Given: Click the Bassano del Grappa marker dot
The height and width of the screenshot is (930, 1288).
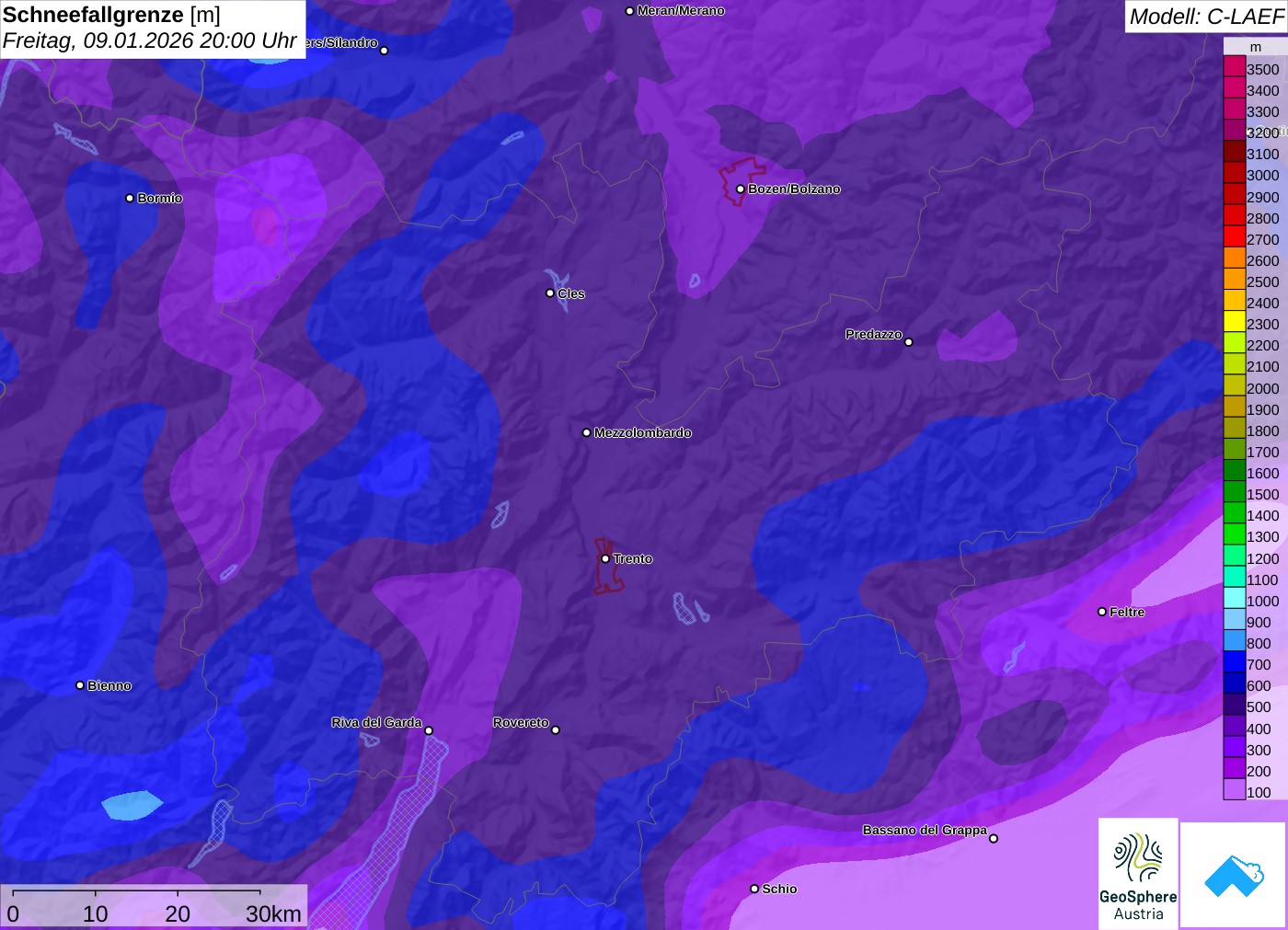Looking at the screenshot, I should pyautogui.click(x=994, y=838).
